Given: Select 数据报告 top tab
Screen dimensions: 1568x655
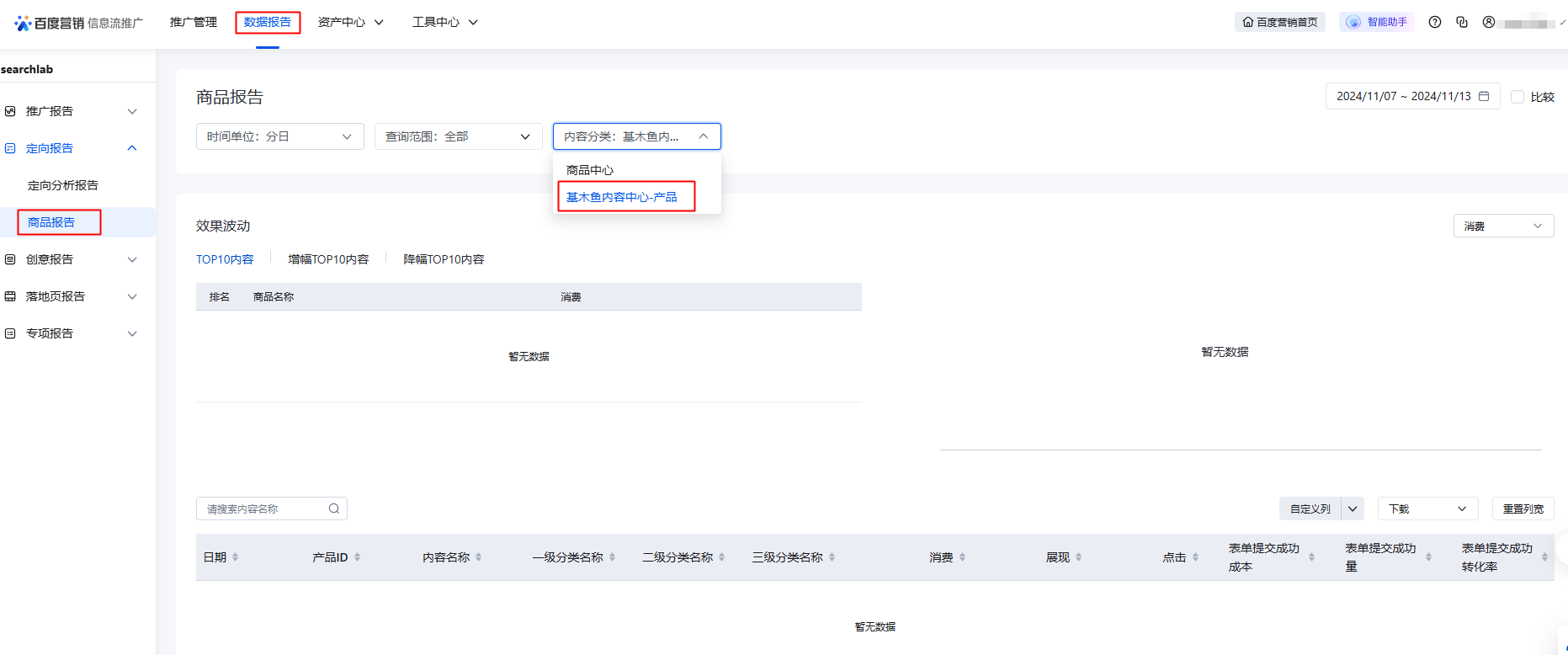Looking at the screenshot, I should (268, 22).
